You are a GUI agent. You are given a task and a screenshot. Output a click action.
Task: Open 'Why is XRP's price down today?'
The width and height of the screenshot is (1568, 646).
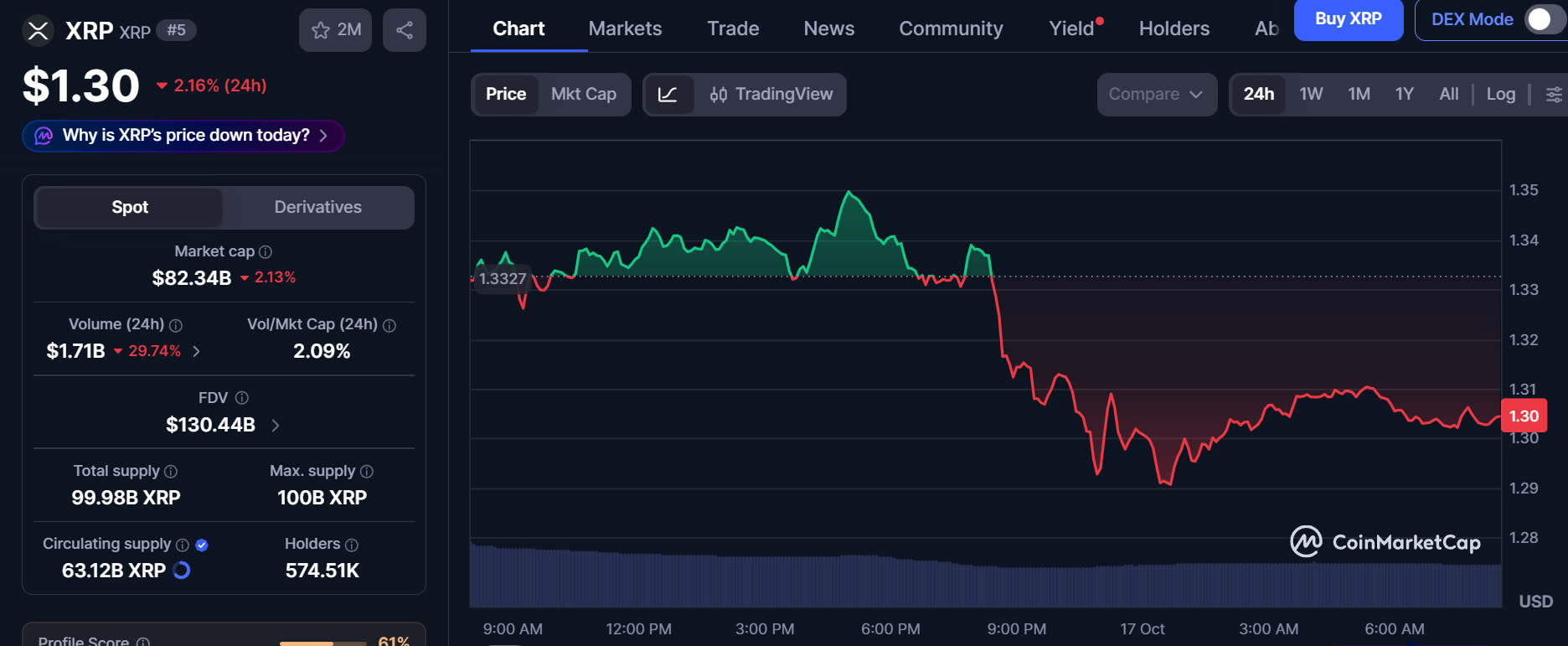coord(183,136)
